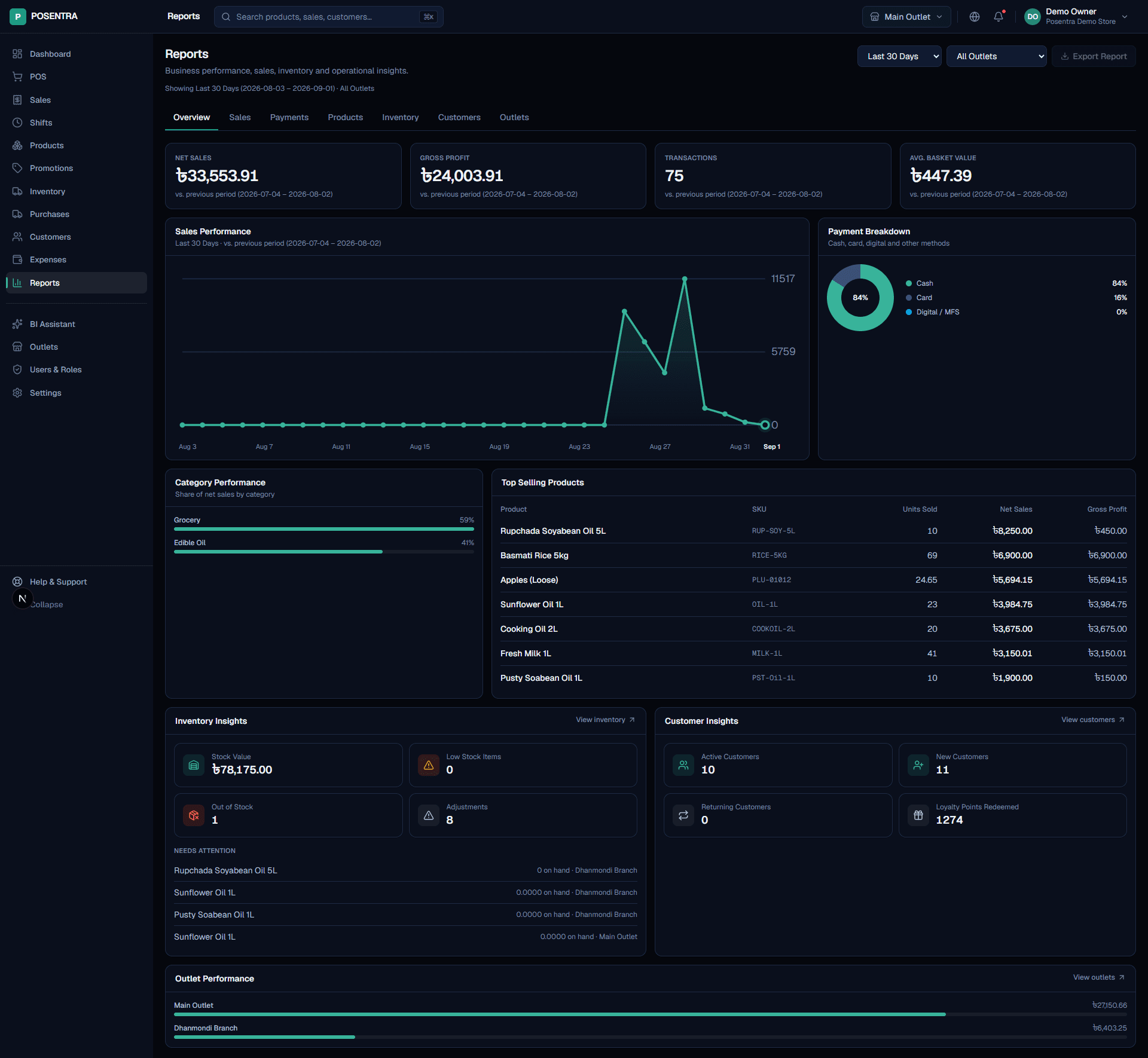Click Pusty Soabean Oil 1L attention row

[x=405, y=915]
